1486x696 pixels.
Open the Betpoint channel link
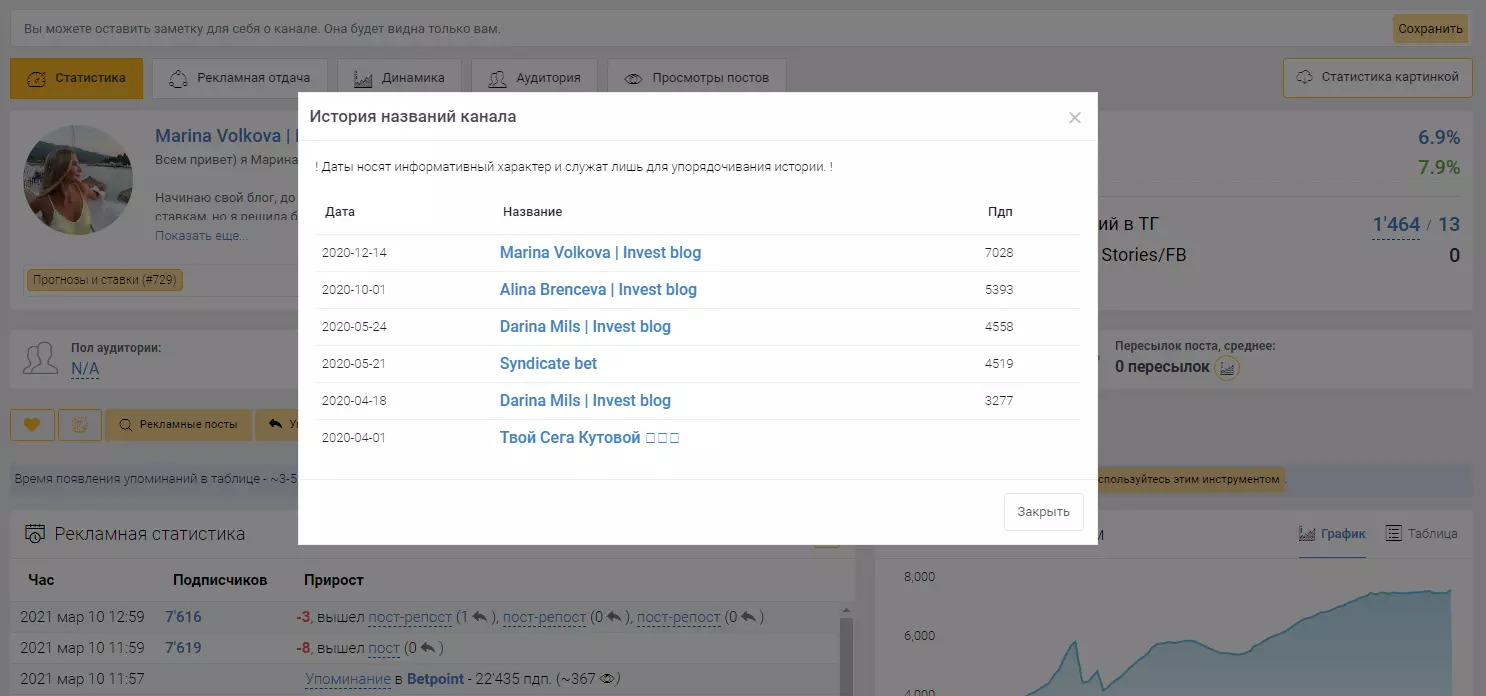tap(435, 679)
